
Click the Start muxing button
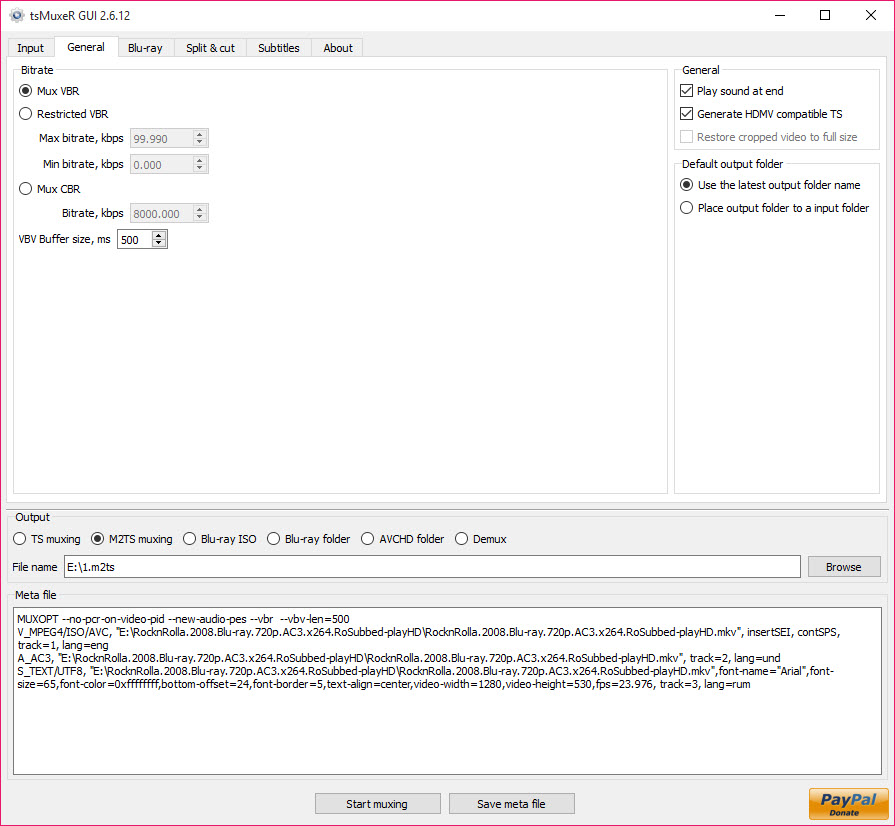377,804
